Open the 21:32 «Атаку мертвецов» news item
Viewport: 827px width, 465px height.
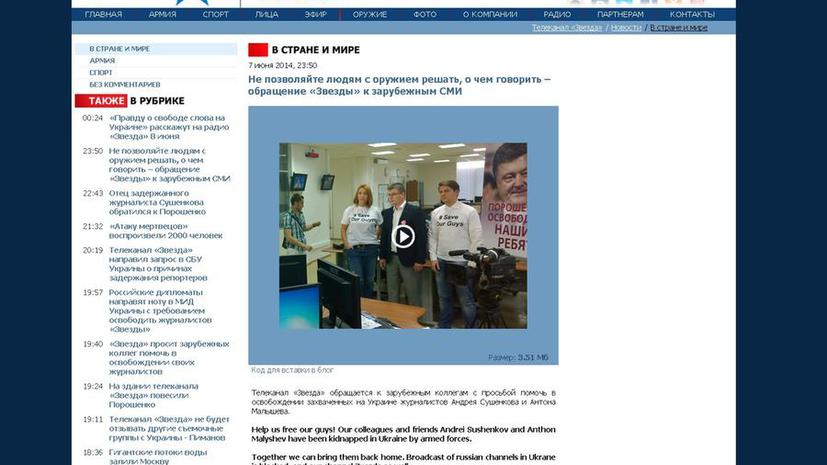click(x=166, y=231)
